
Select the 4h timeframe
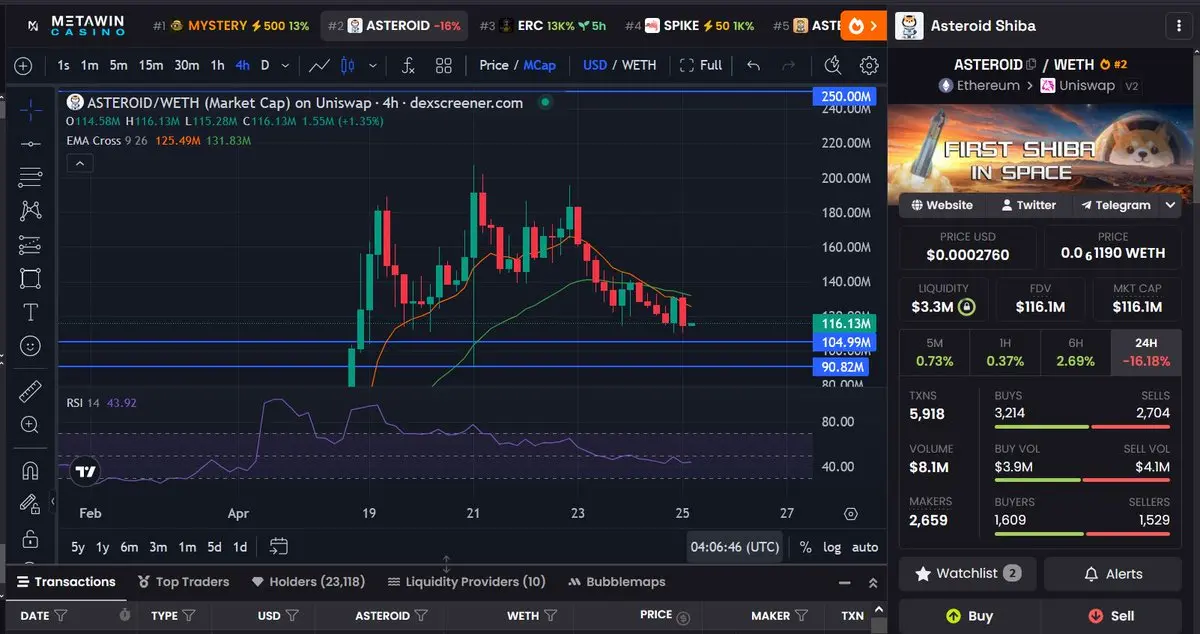242,65
